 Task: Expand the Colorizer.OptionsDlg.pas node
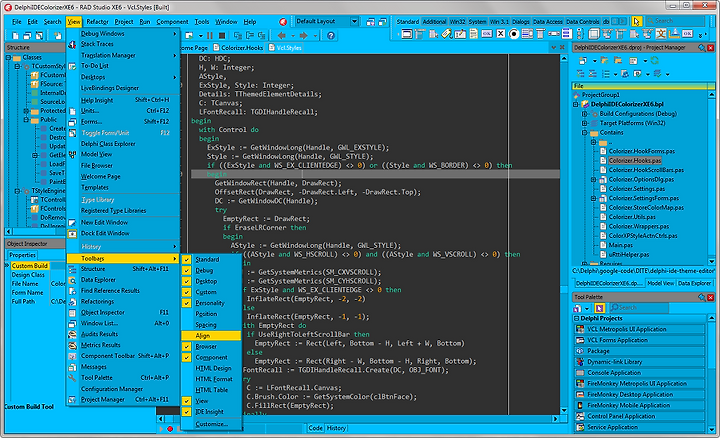(x=594, y=180)
